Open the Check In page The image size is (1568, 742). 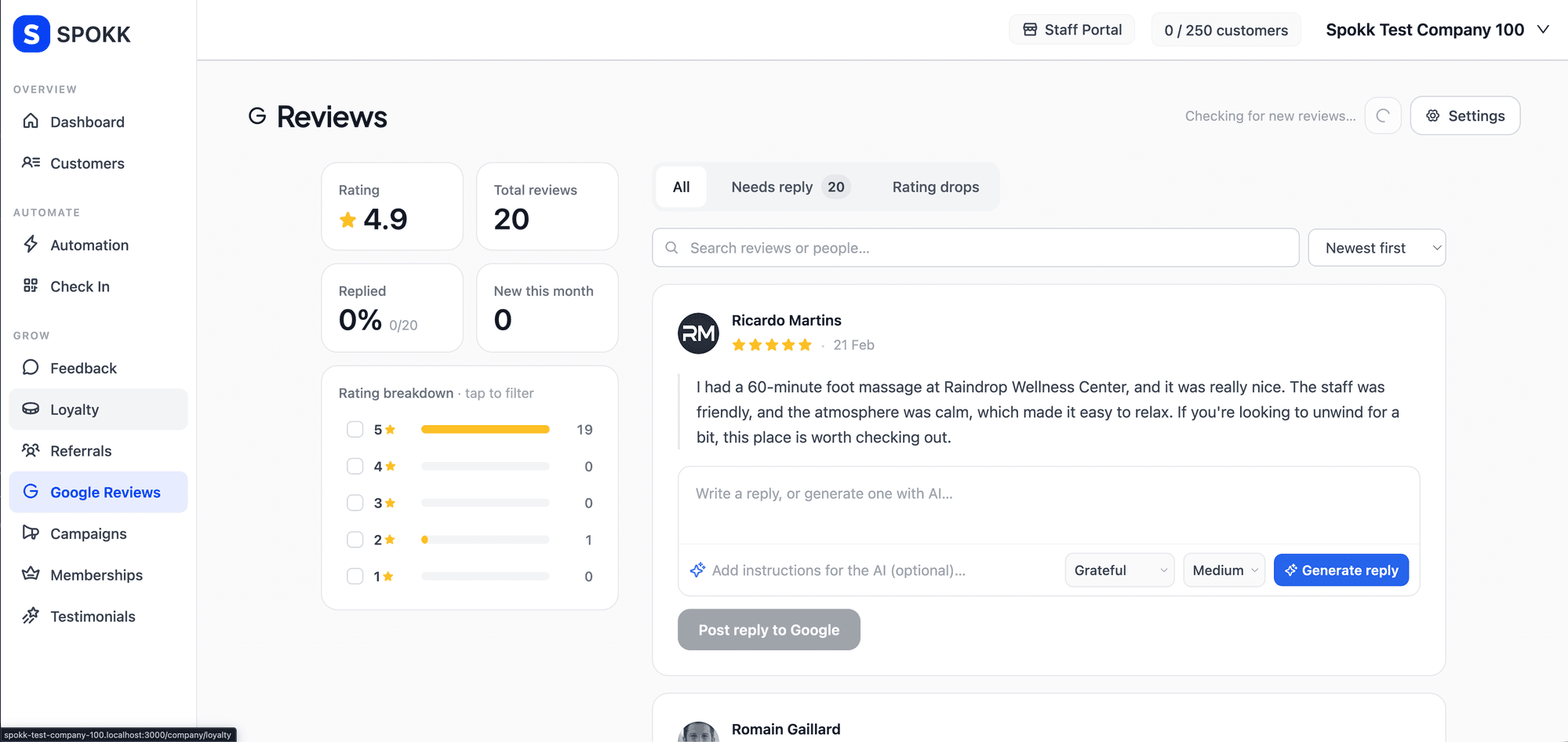click(x=98, y=286)
